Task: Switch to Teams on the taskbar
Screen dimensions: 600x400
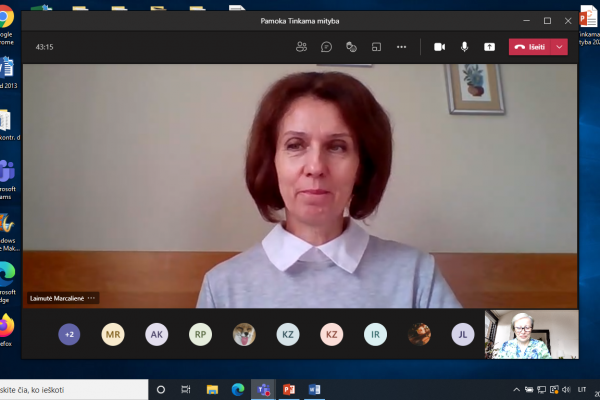Action: [x=263, y=390]
